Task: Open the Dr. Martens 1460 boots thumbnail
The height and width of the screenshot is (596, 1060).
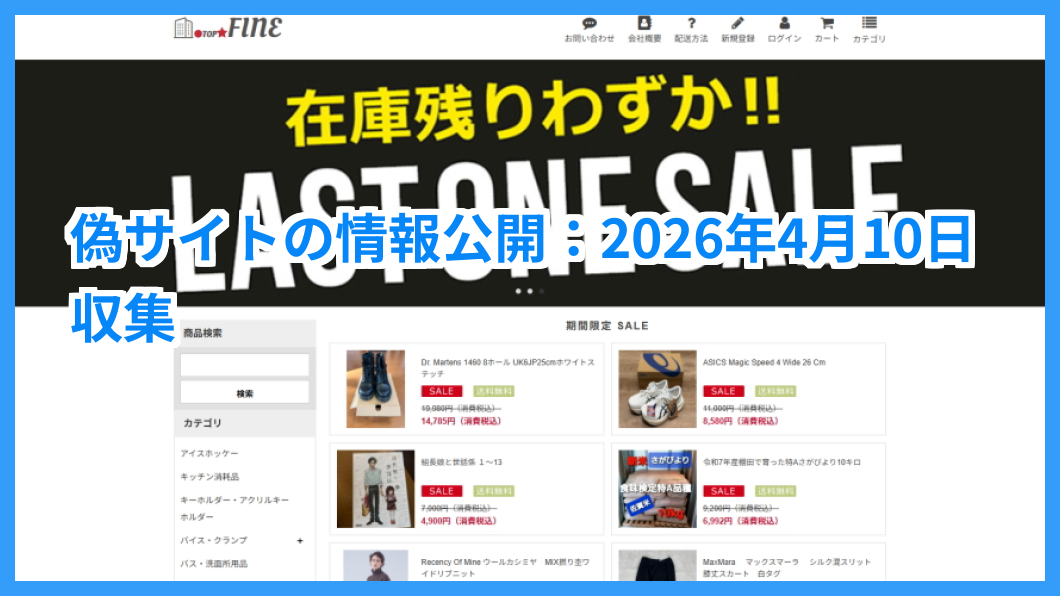Action: (x=376, y=389)
